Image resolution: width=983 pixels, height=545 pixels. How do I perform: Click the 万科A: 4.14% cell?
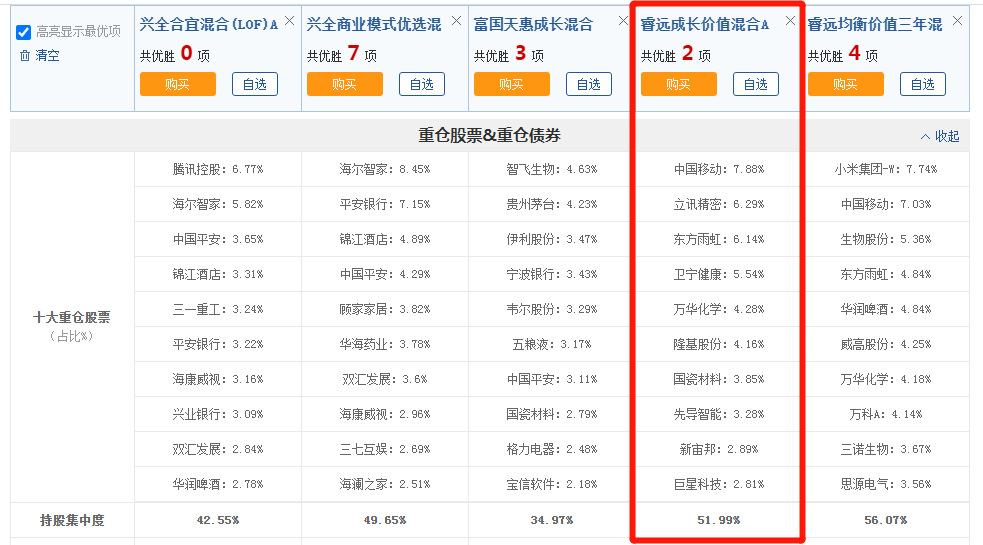click(x=886, y=415)
